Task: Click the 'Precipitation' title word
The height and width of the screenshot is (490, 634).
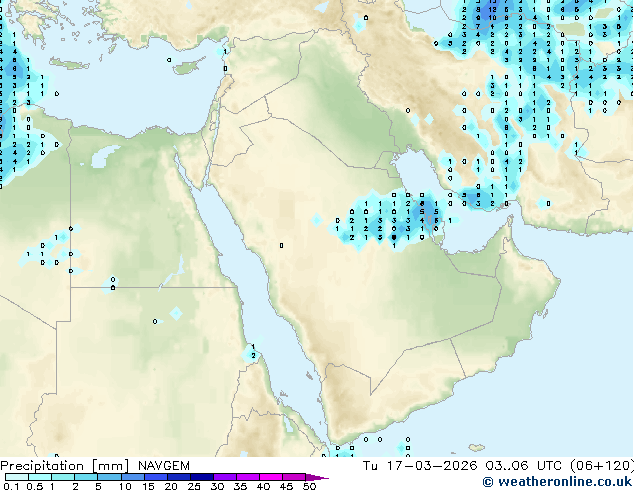Action: [42, 466]
